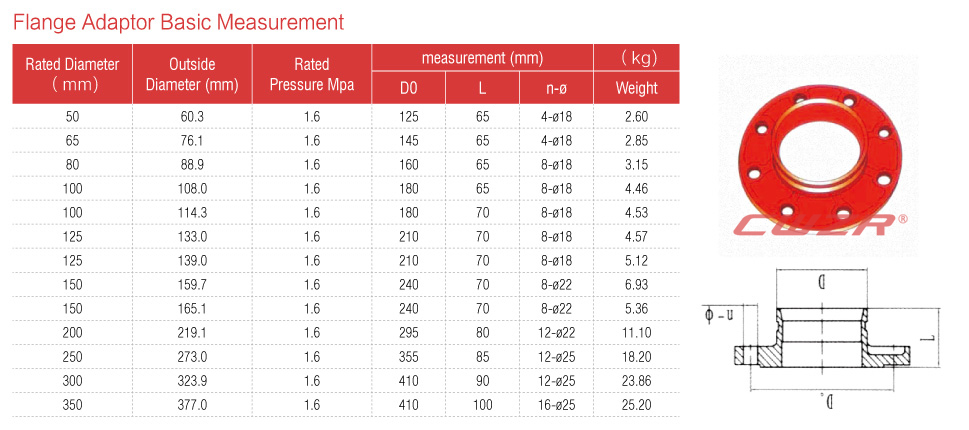The image size is (969, 430).
Task: Click the measurement (mm) group header
Action: click(x=482, y=58)
